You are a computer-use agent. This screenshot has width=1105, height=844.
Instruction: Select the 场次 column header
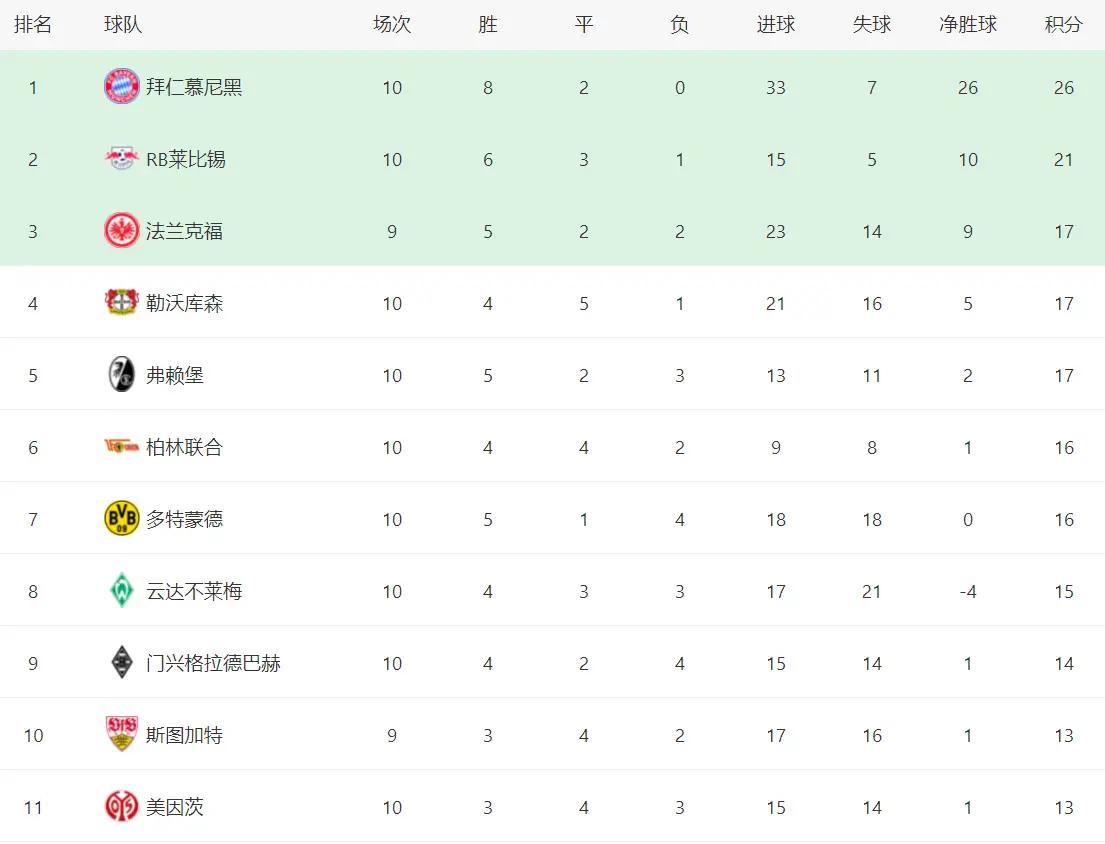click(392, 25)
